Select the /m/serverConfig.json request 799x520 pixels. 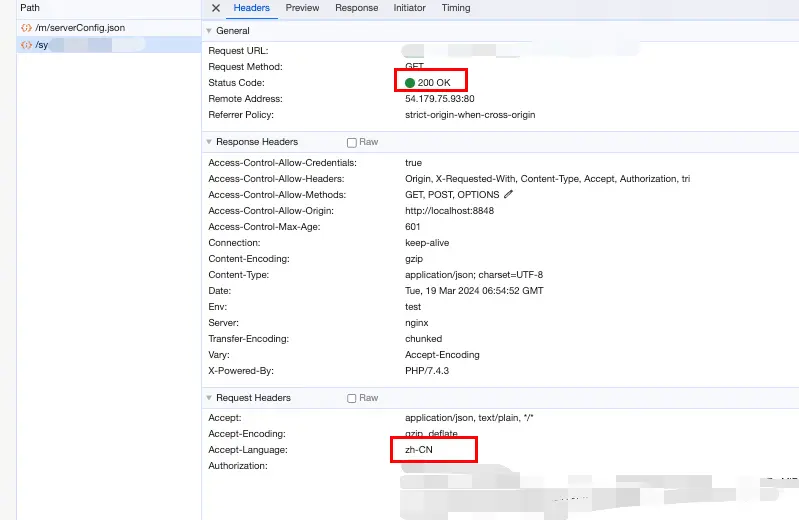tap(109, 28)
